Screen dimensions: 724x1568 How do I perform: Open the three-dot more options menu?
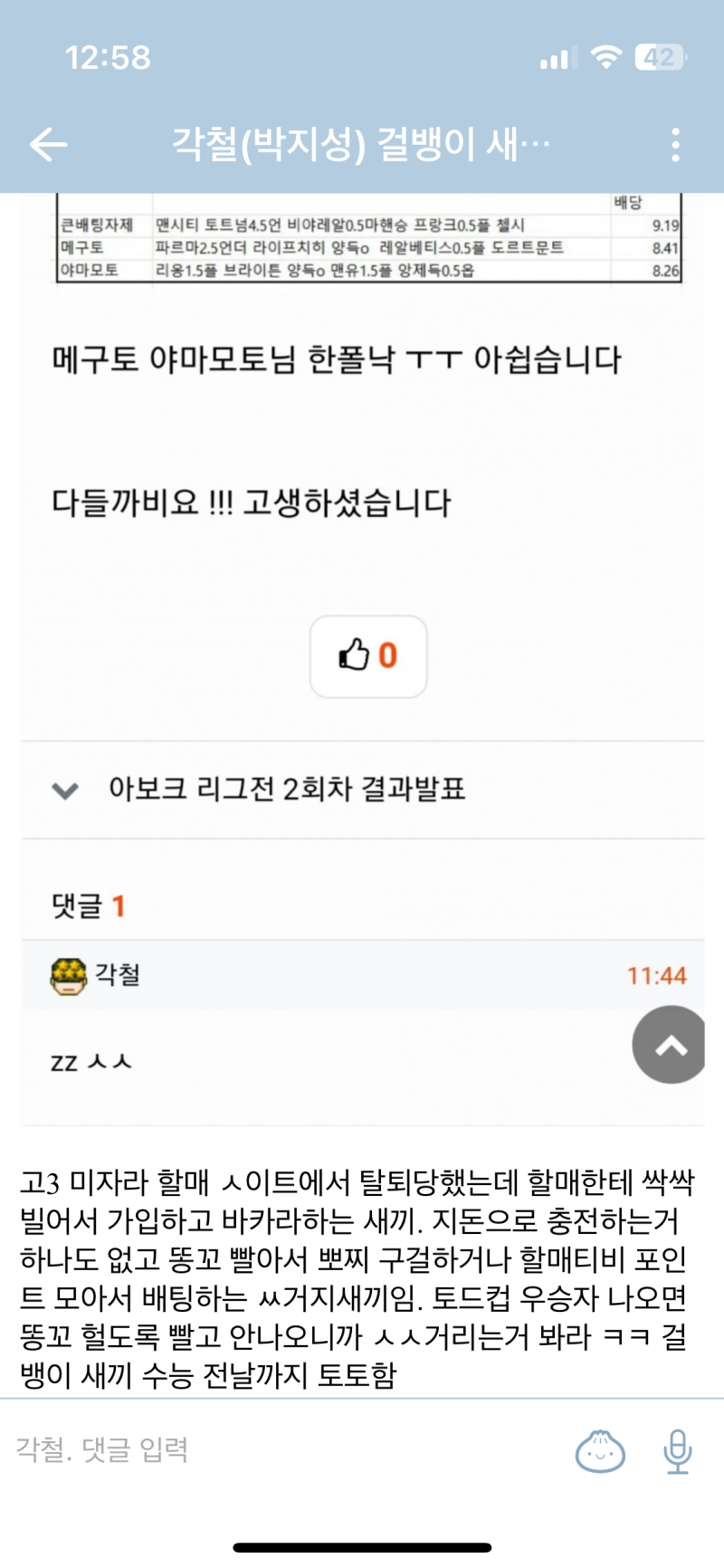(x=675, y=145)
